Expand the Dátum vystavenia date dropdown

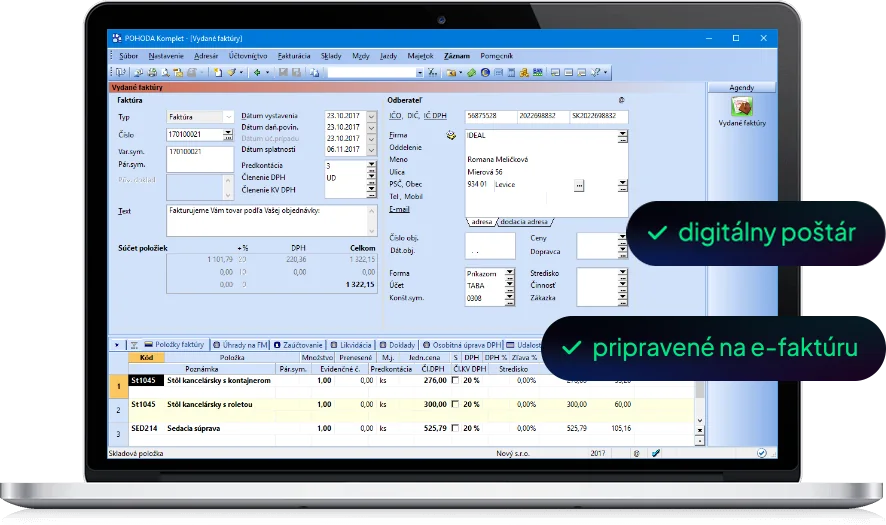pyautogui.click(x=371, y=116)
